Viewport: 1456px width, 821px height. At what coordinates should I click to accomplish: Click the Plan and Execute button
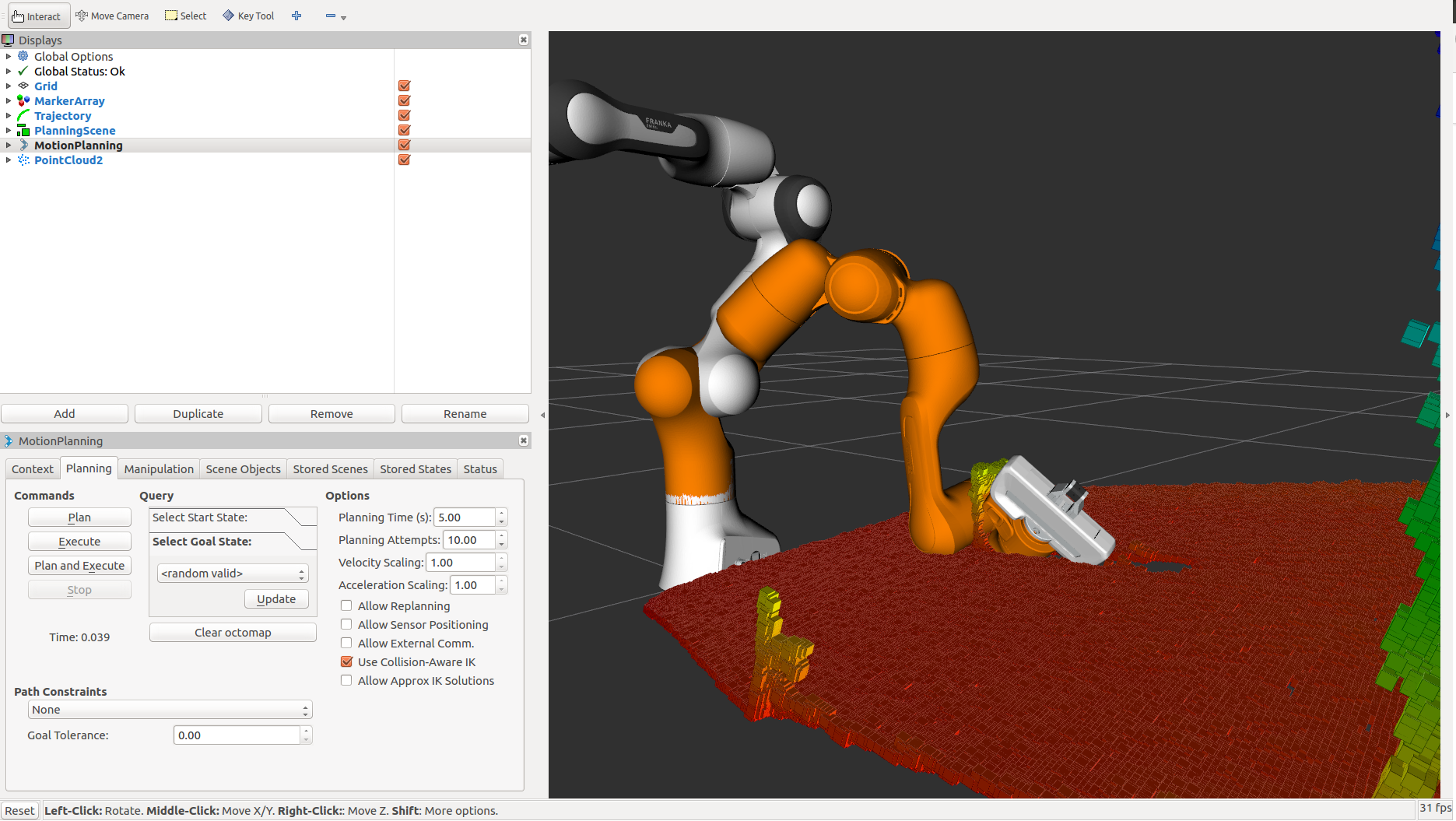[x=79, y=565]
